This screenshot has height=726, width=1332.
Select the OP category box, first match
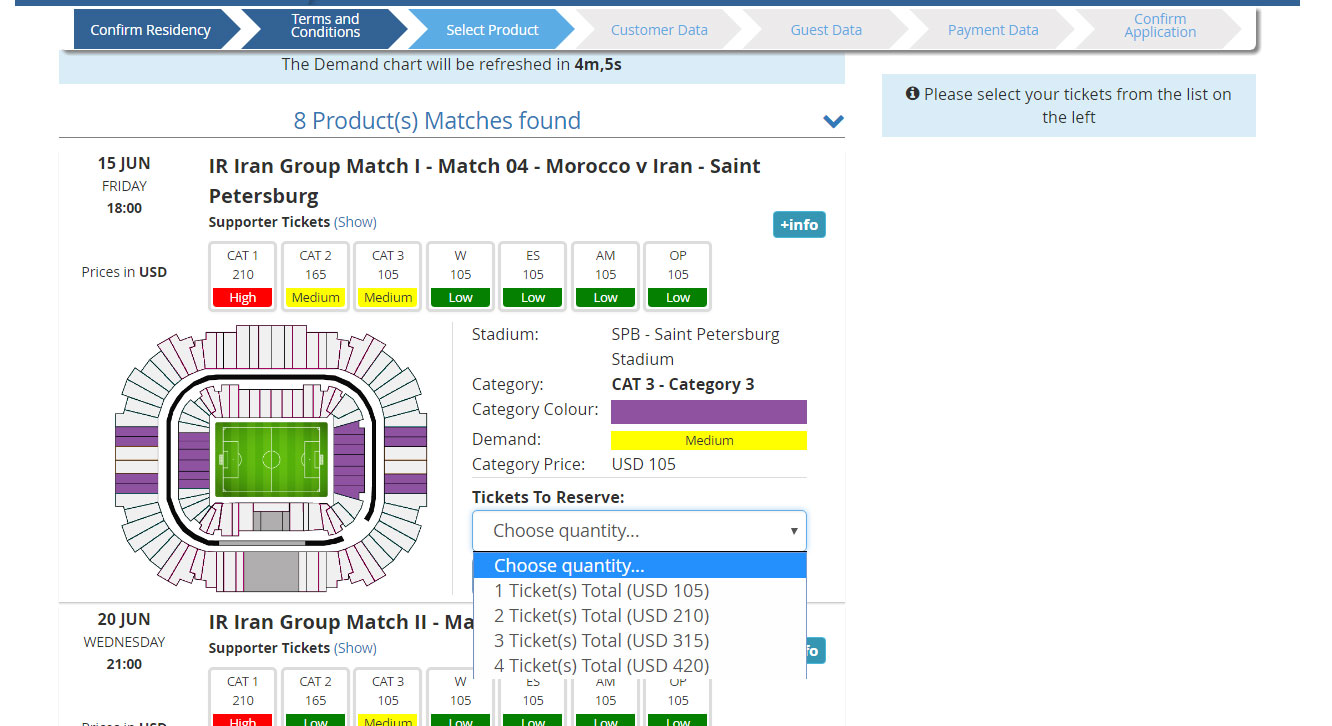(678, 276)
